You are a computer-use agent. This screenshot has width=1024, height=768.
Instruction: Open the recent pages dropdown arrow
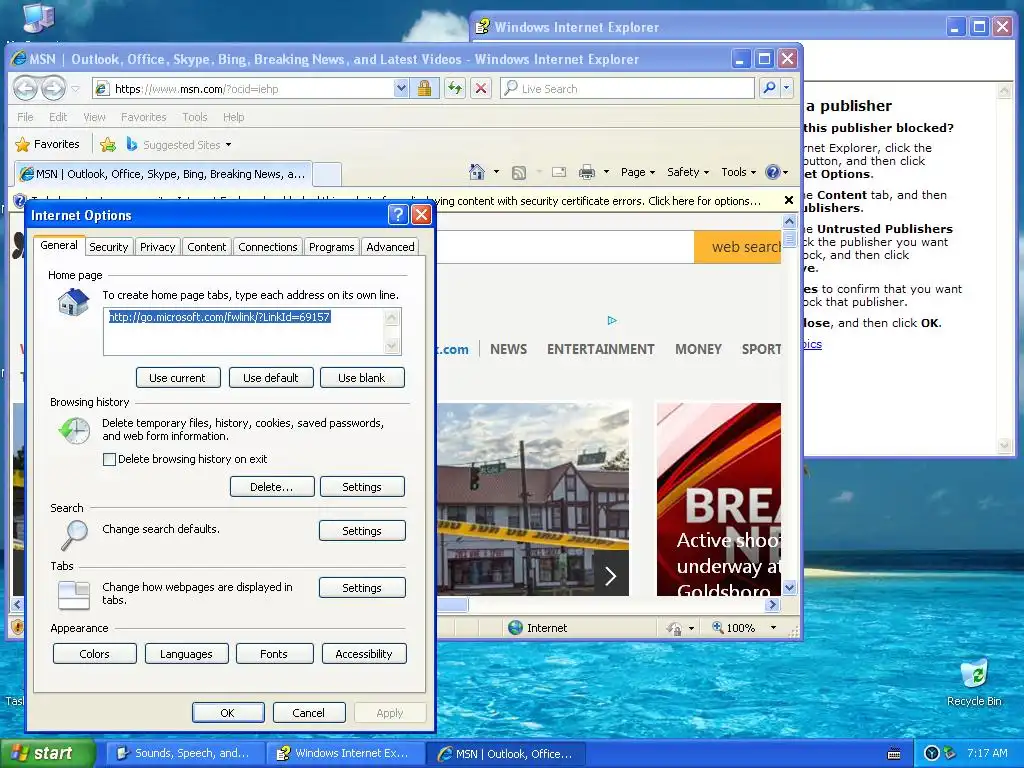click(76, 88)
